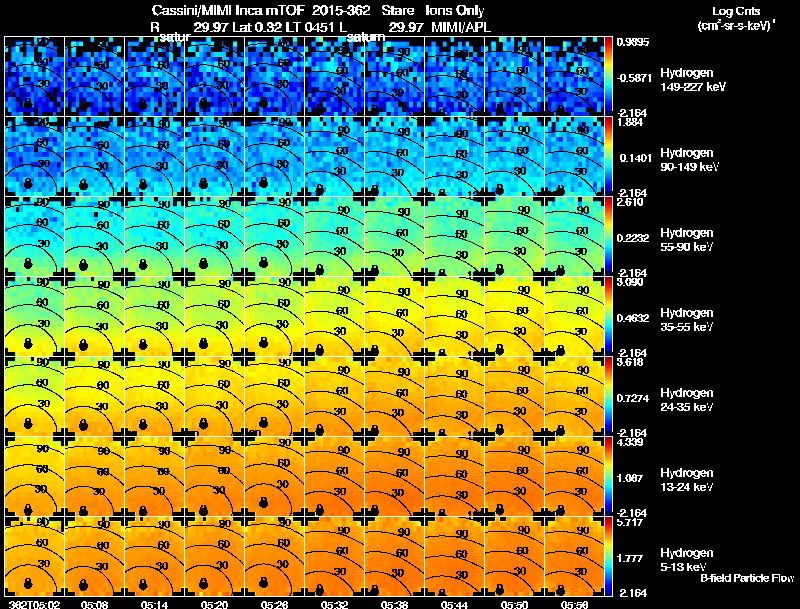Image resolution: width=800 pixels, height=609 pixels.
Task: Click the 0.2232 colorbar midpoint value
Action: click(x=633, y=238)
